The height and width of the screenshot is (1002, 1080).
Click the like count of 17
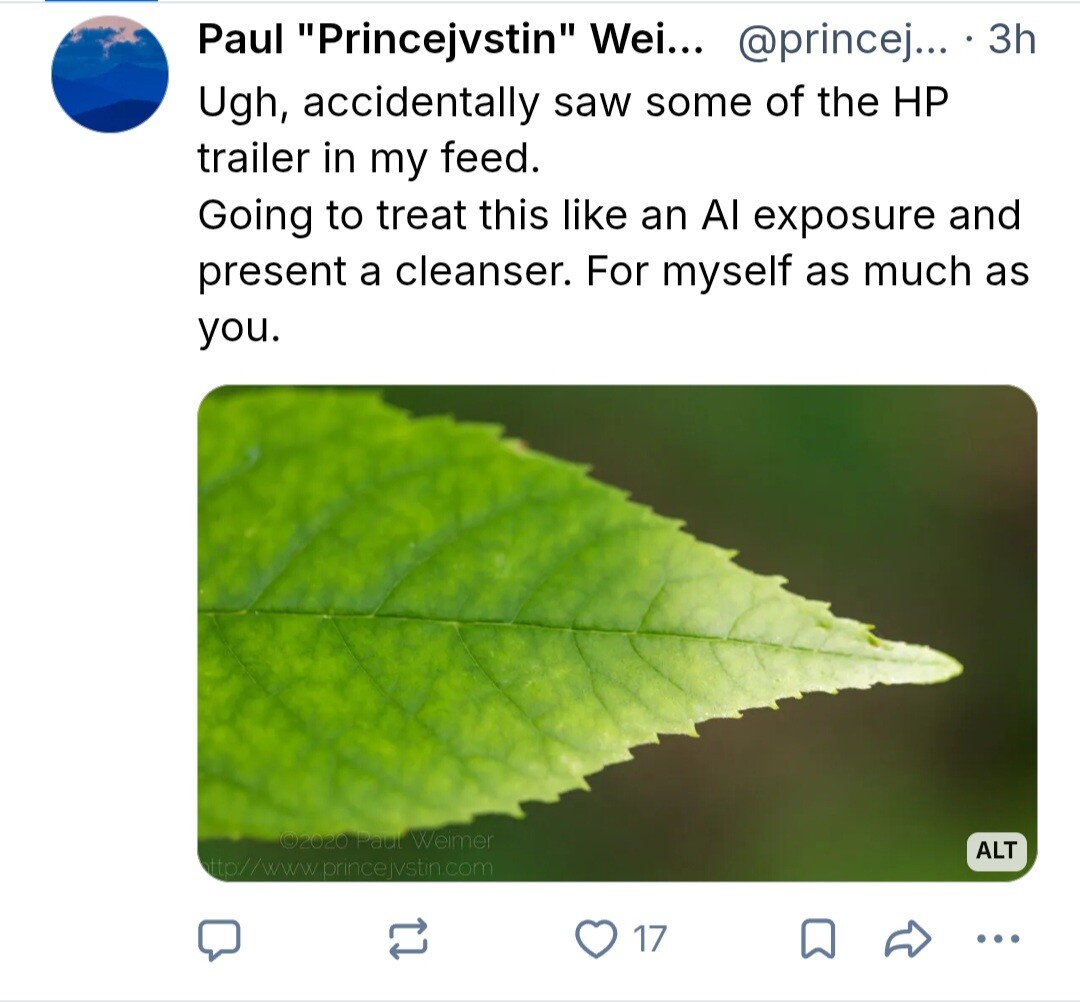point(650,938)
